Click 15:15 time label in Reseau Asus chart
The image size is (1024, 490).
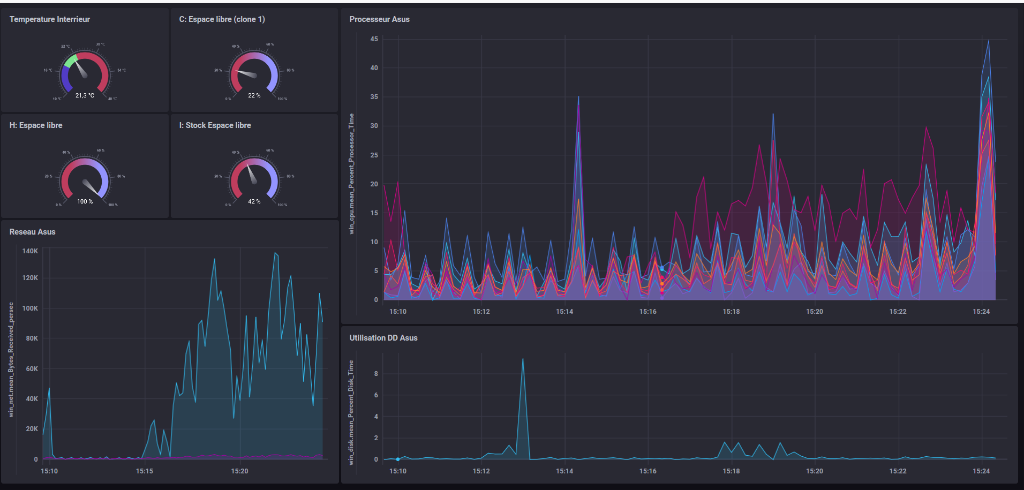point(144,470)
